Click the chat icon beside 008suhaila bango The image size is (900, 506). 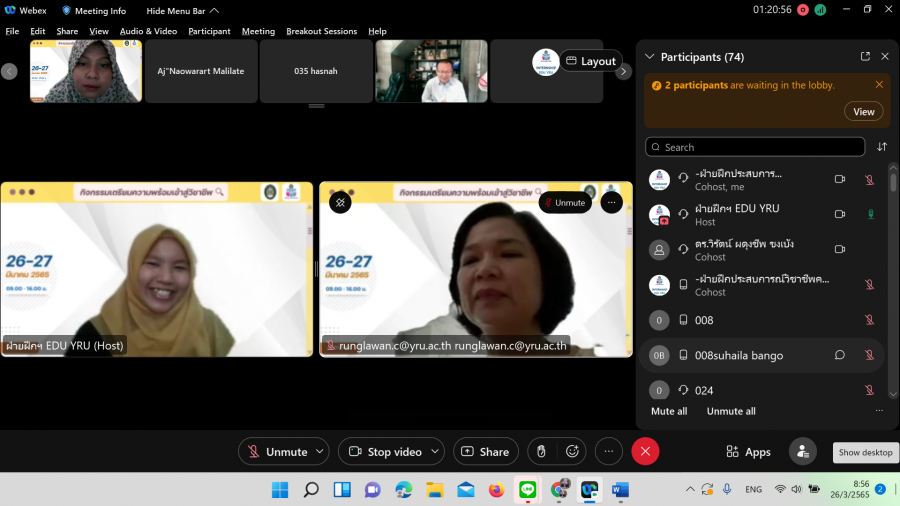840,355
